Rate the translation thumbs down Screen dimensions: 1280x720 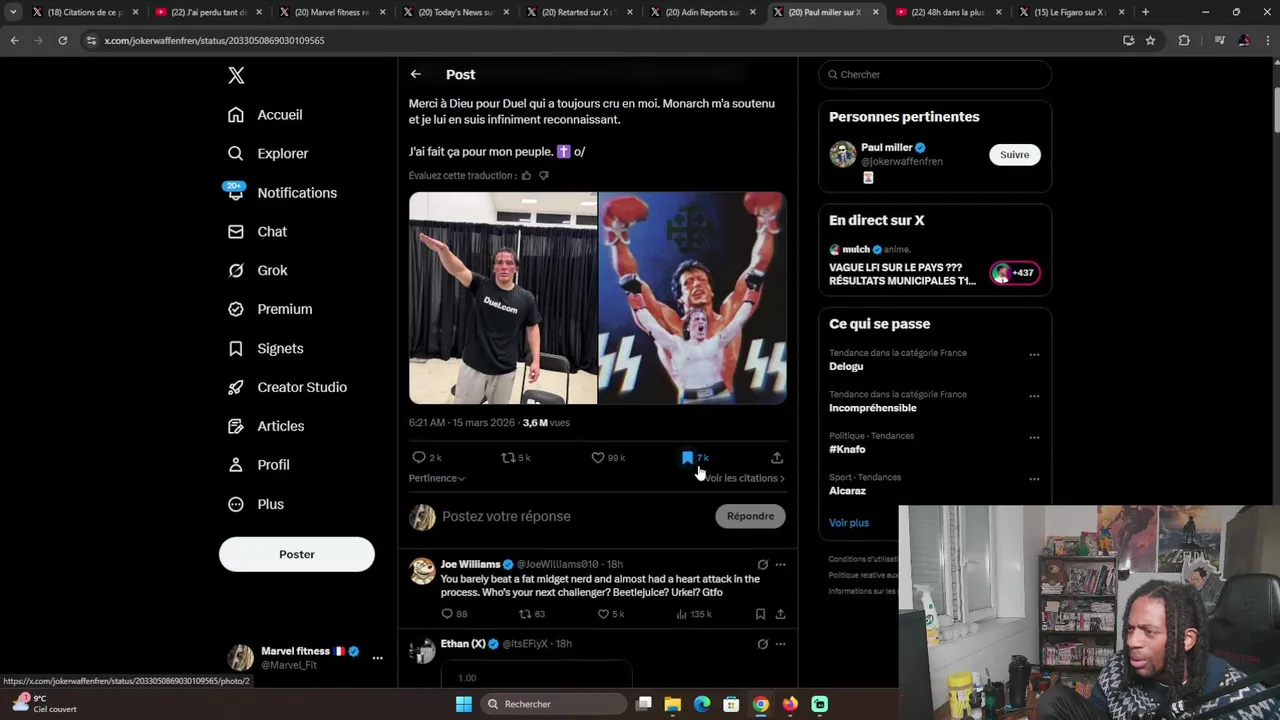click(544, 176)
